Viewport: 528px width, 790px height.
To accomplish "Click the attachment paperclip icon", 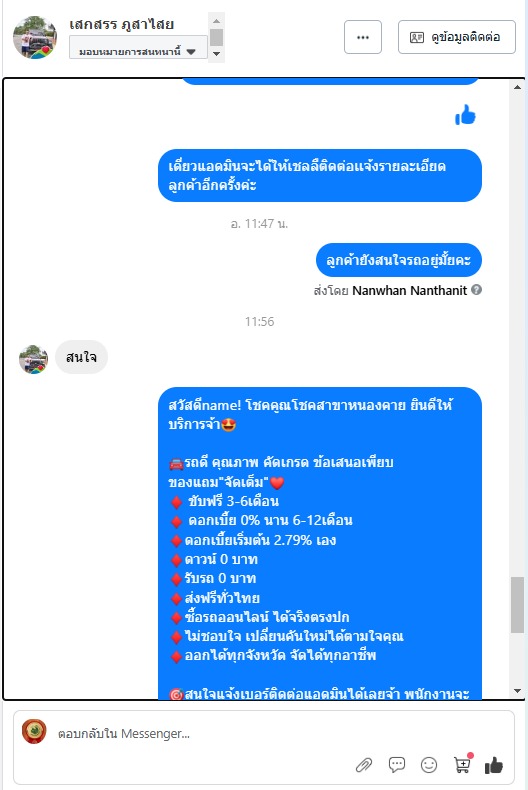I will pos(364,765).
